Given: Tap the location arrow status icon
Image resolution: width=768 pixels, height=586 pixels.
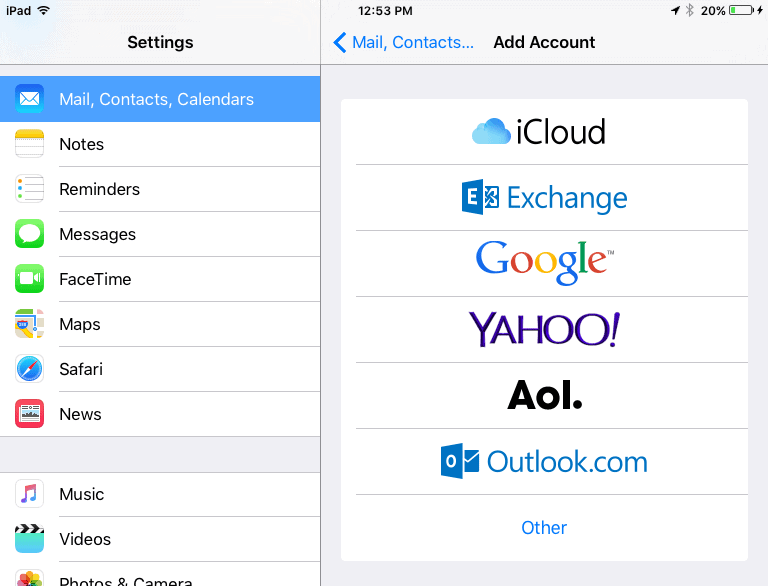Looking at the screenshot, I should 675,10.
